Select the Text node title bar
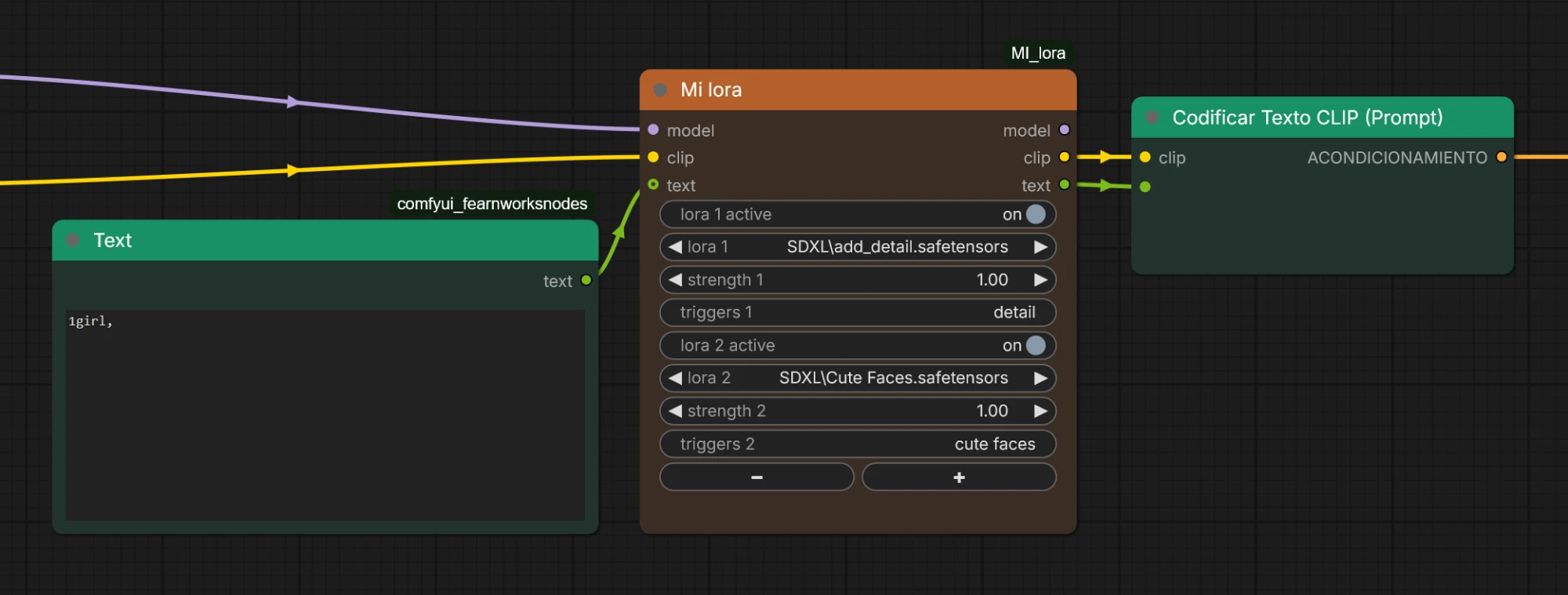The width and height of the screenshot is (1568, 595). [325, 241]
